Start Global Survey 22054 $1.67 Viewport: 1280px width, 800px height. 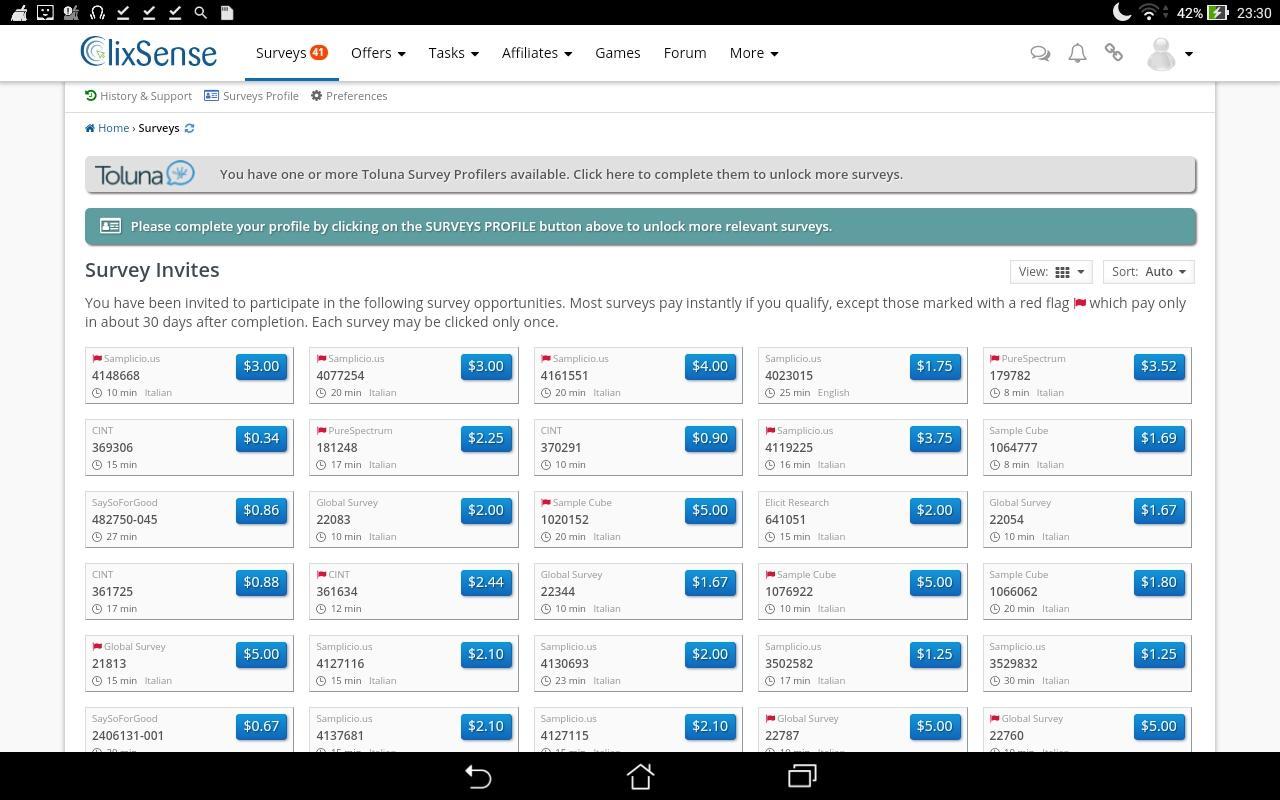click(x=1159, y=510)
